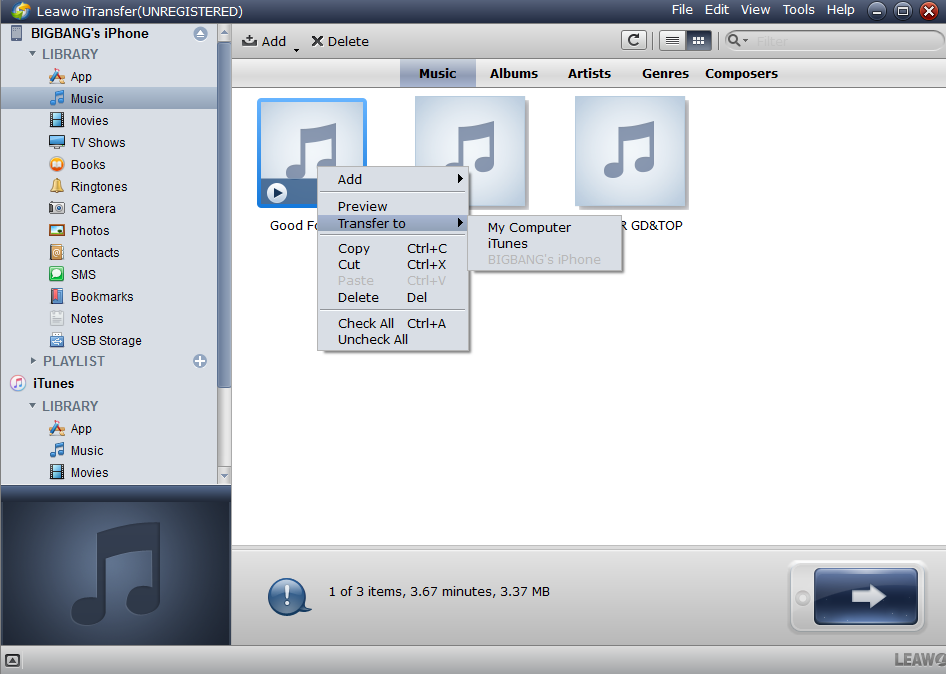Image resolution: width=946 pixels, height=674 pixels.
Task: Select Music under BIGBANG's iPhone library
Action: 109,98
